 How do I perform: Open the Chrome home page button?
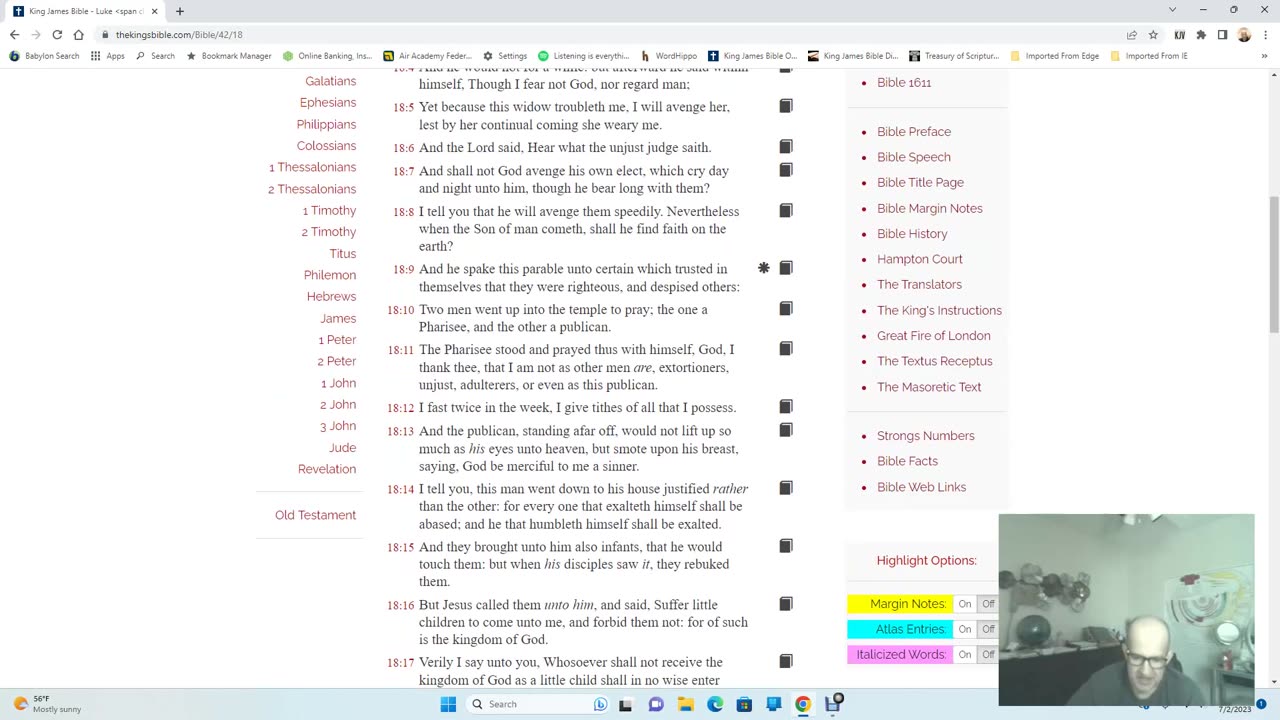(x=78, y=34)
